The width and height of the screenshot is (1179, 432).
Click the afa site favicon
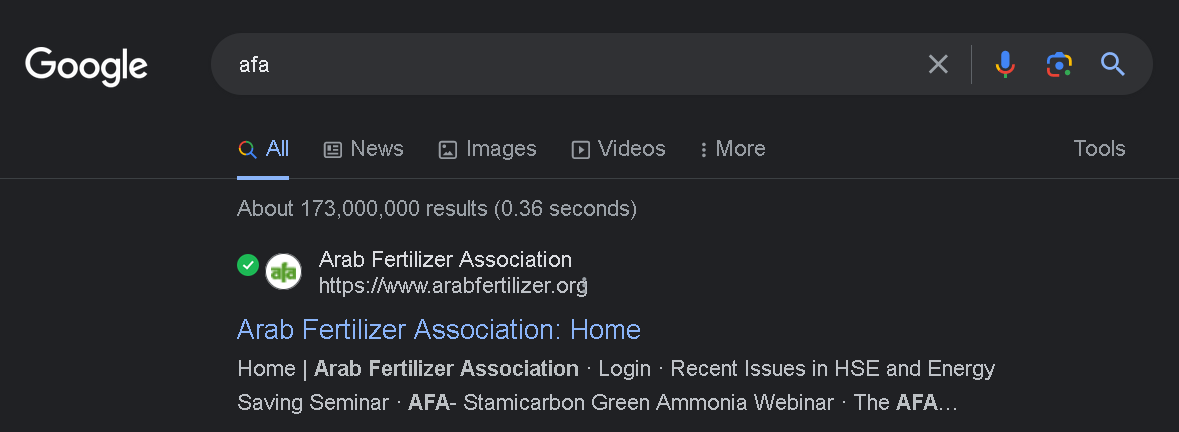[283, 272]
